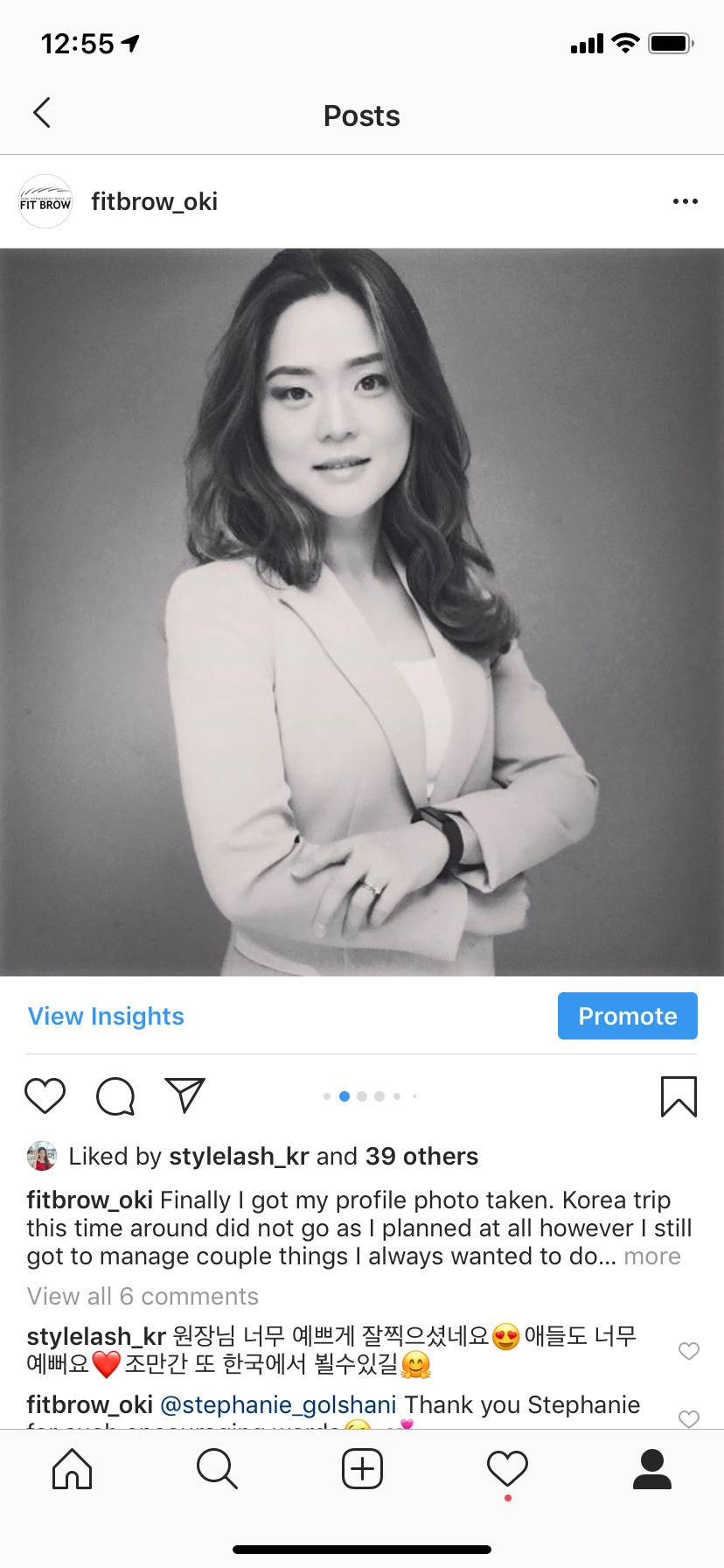Open the three-dot post options menu
The image size is (724, 1568).
tap(685, 201)
